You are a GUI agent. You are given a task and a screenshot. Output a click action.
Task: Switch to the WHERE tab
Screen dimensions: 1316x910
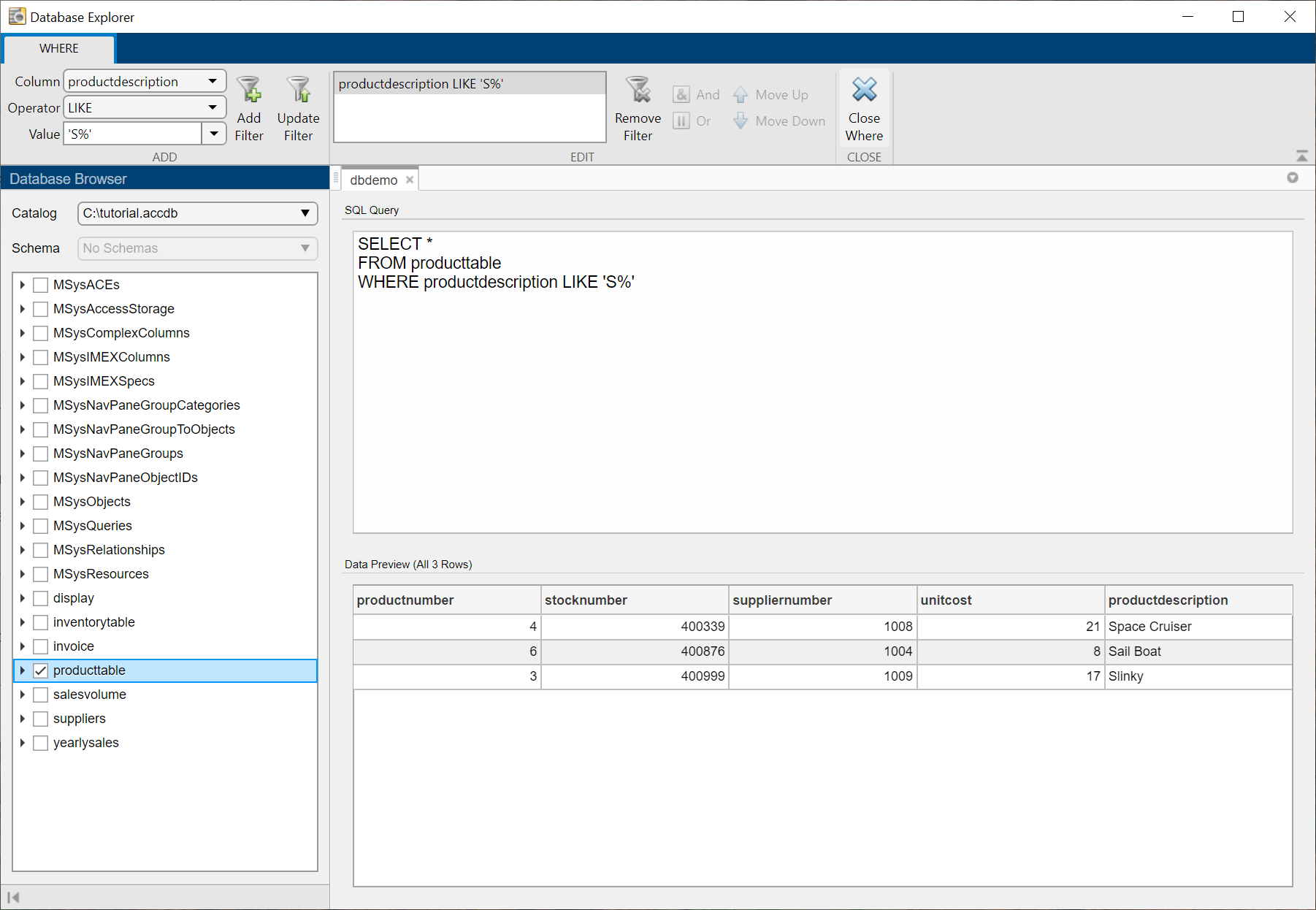tap(59, 48)
